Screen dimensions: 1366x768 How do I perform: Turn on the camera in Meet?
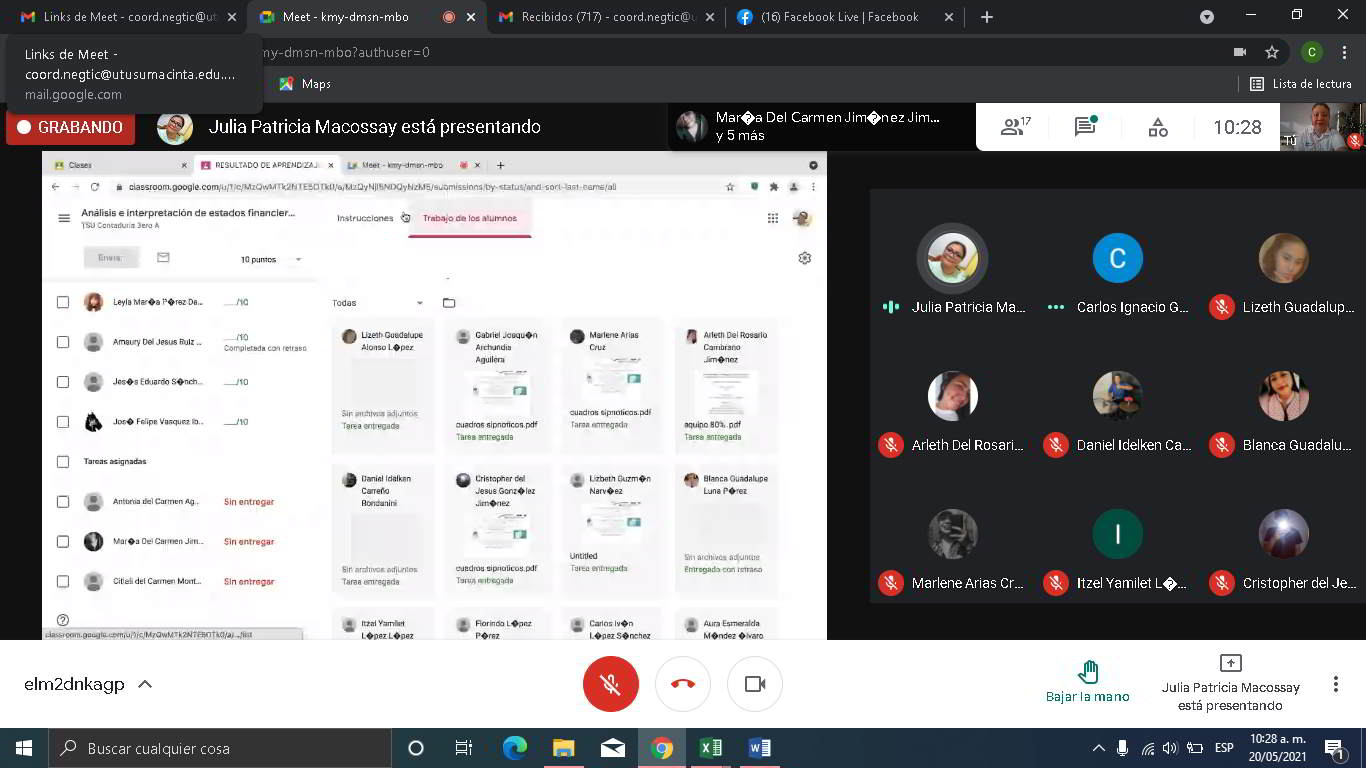pyautogui.click(x=755, y=684)
